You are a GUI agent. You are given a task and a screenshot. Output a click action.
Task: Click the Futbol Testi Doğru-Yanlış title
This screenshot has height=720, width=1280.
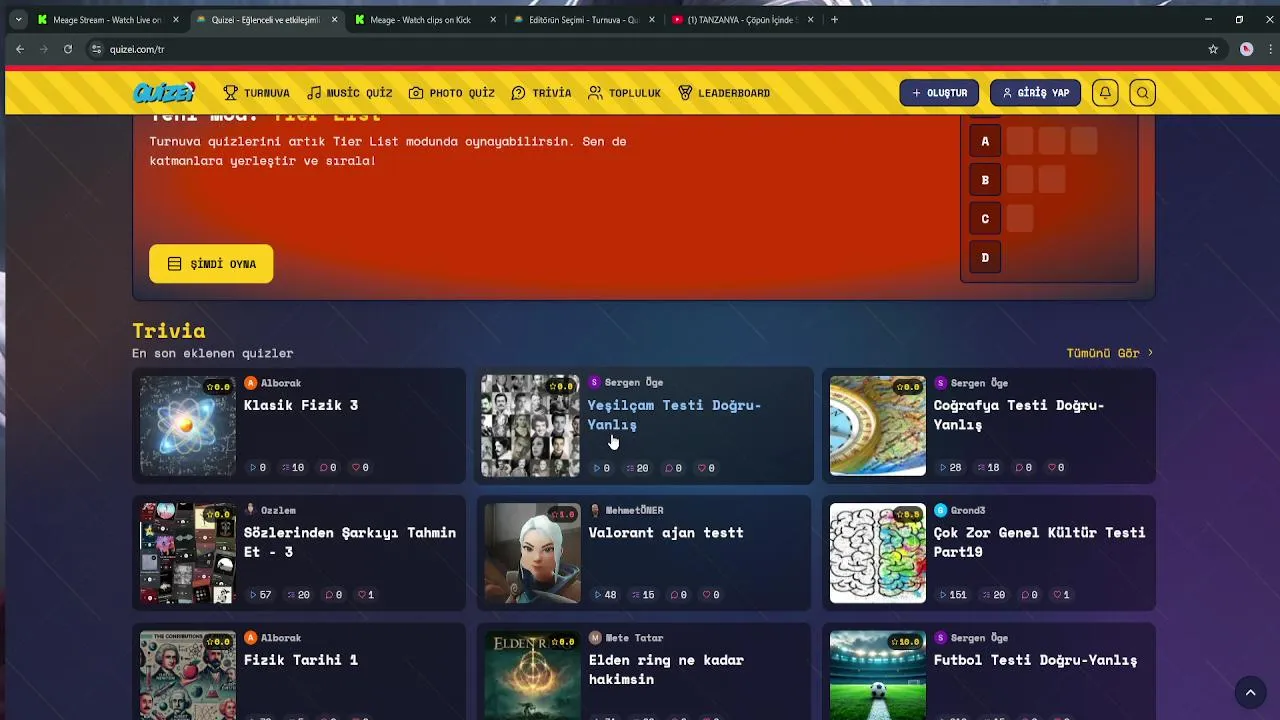point(1035,660)
